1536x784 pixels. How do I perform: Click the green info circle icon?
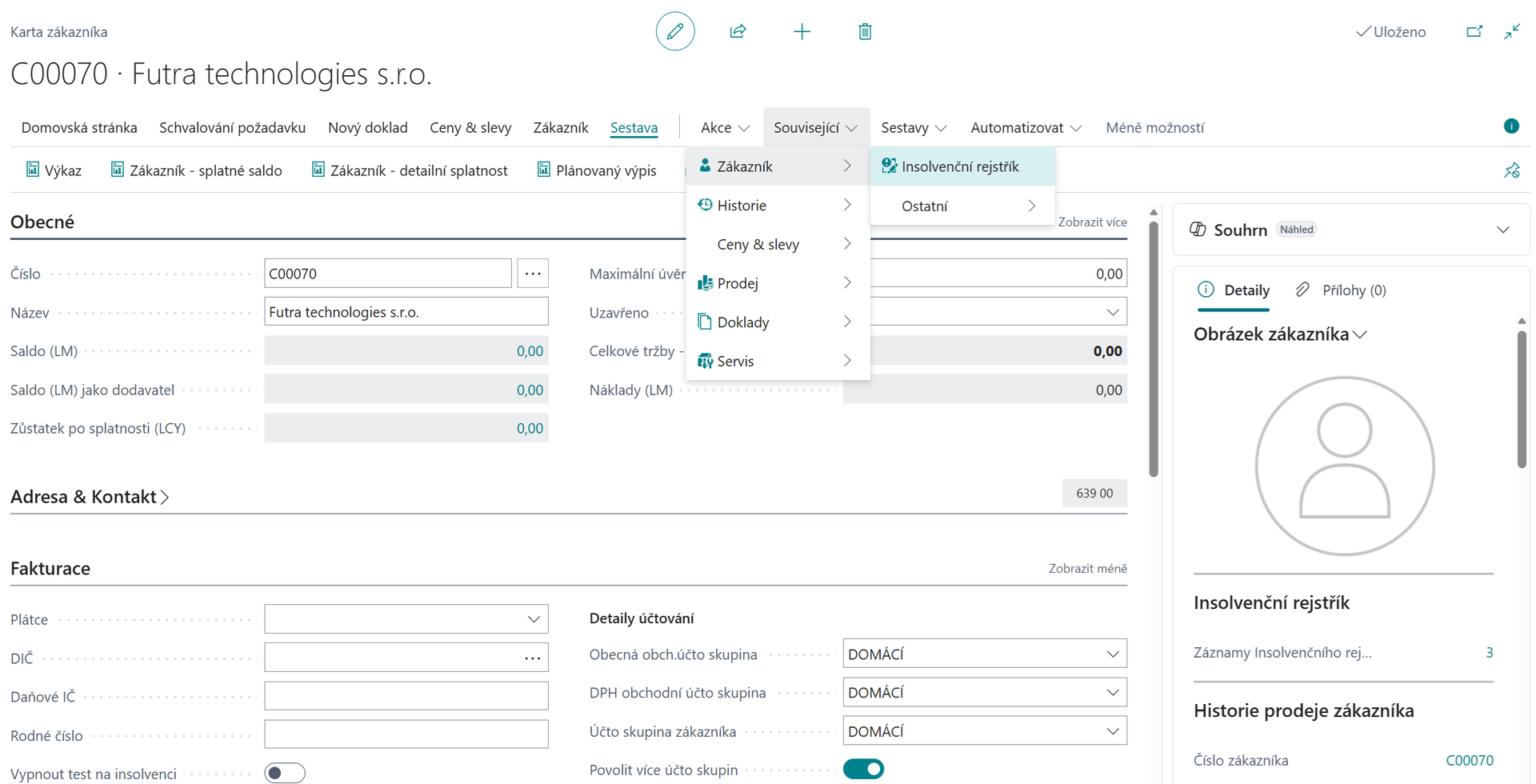coord(1510,126)
